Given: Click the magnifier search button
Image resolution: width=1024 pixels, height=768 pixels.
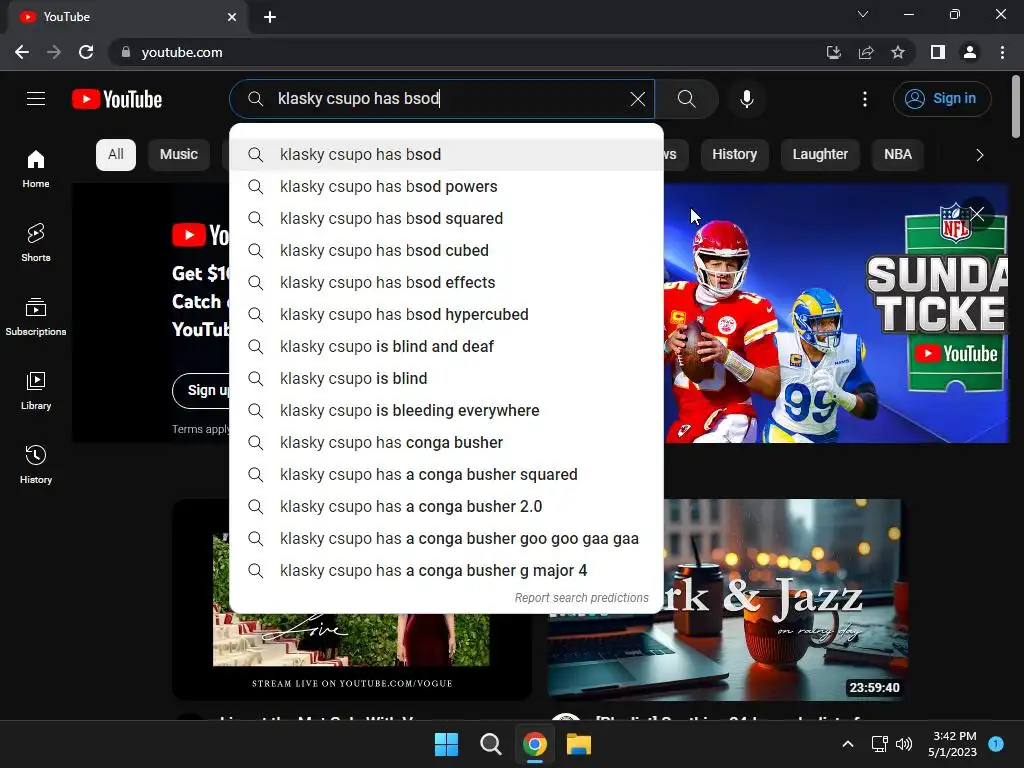Looking at the screenshot, I should point(686,99).
